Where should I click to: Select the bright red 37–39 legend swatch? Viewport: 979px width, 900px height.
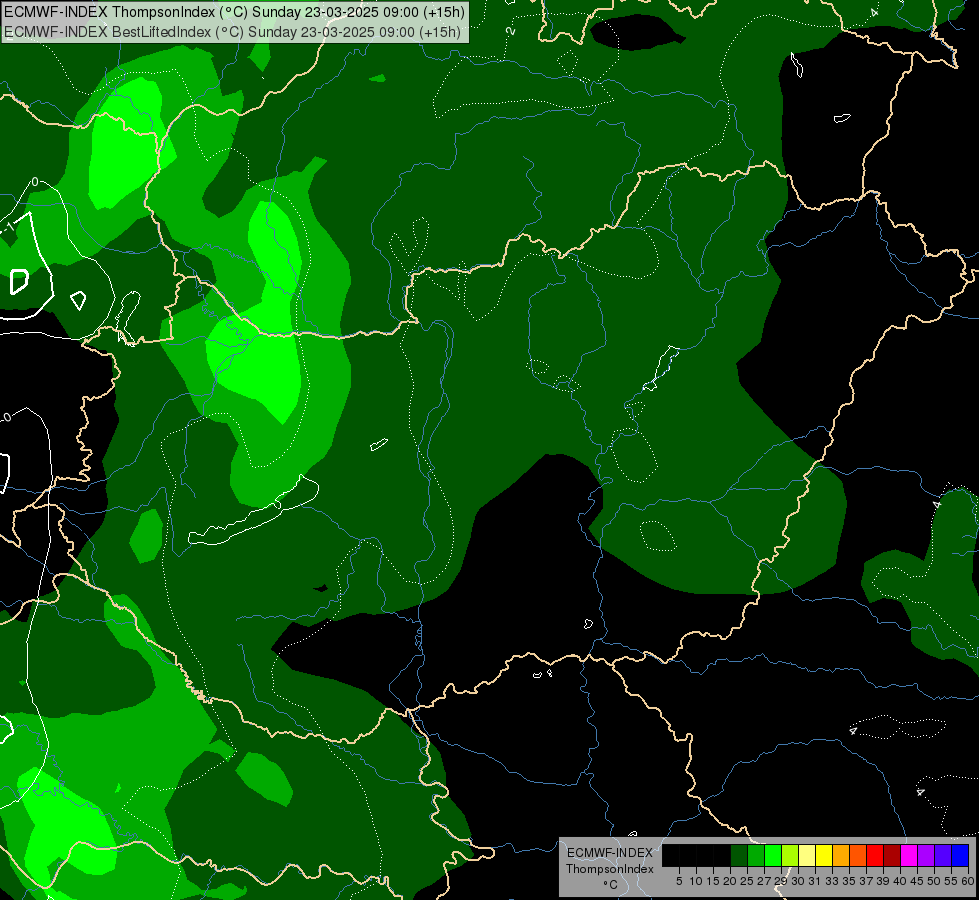pos(875,855)
